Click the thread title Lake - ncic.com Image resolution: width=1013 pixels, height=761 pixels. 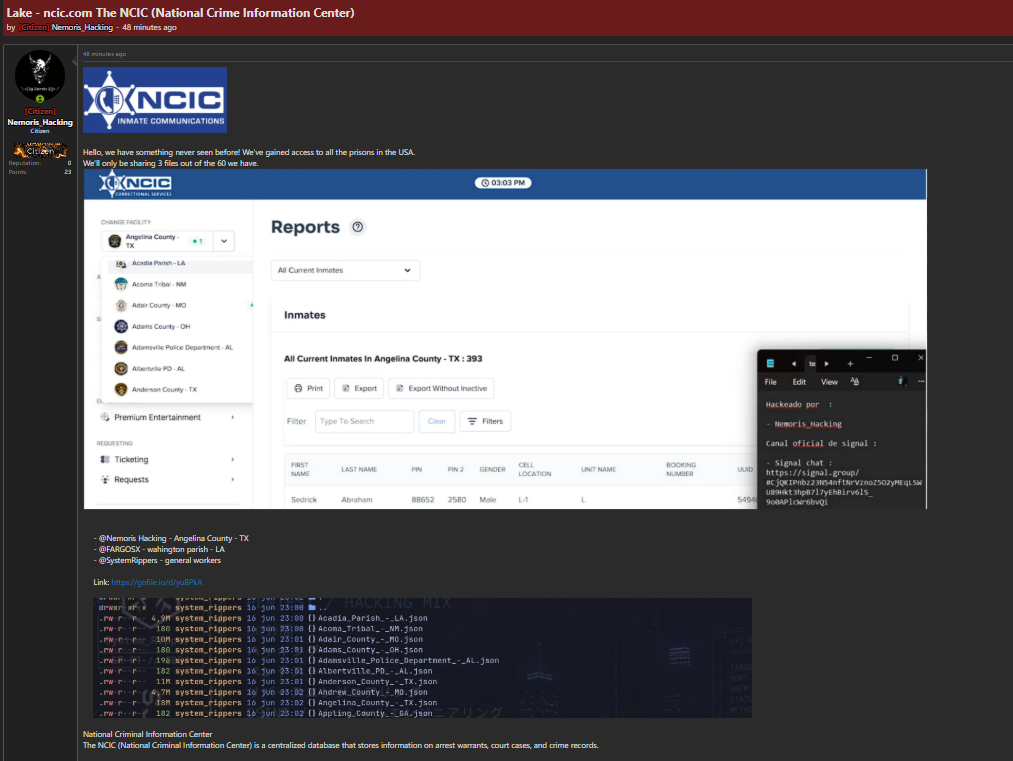click(x=180, y=13)
